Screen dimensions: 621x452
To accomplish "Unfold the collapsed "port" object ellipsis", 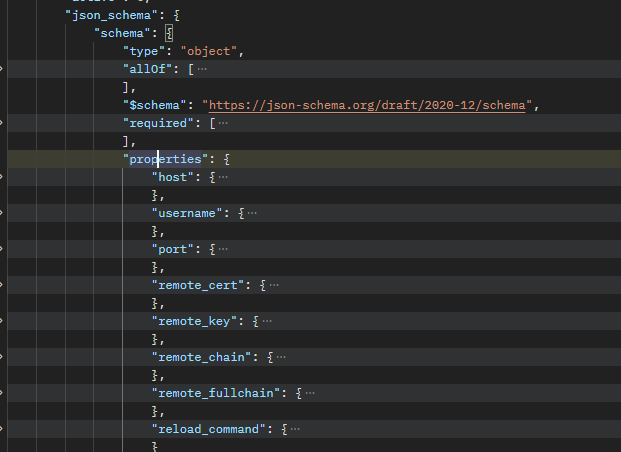I will [x=223, y=249].
